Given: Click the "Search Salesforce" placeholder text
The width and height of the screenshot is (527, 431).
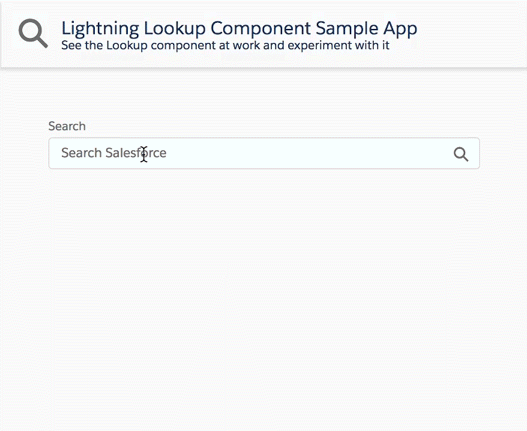Looking at the screenshot, I should (114, 153).
